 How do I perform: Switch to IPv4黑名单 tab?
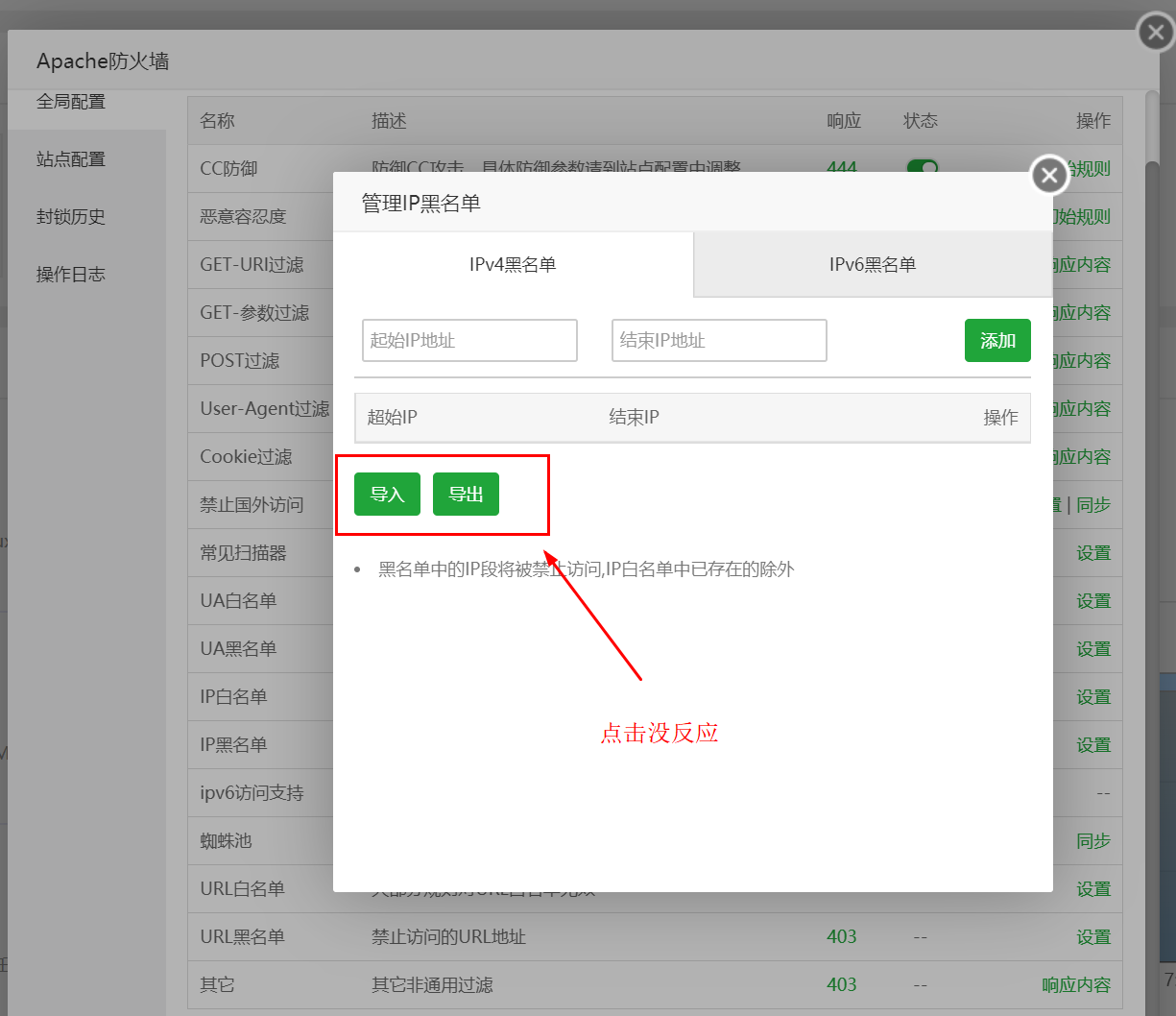[x=513, y=264]
